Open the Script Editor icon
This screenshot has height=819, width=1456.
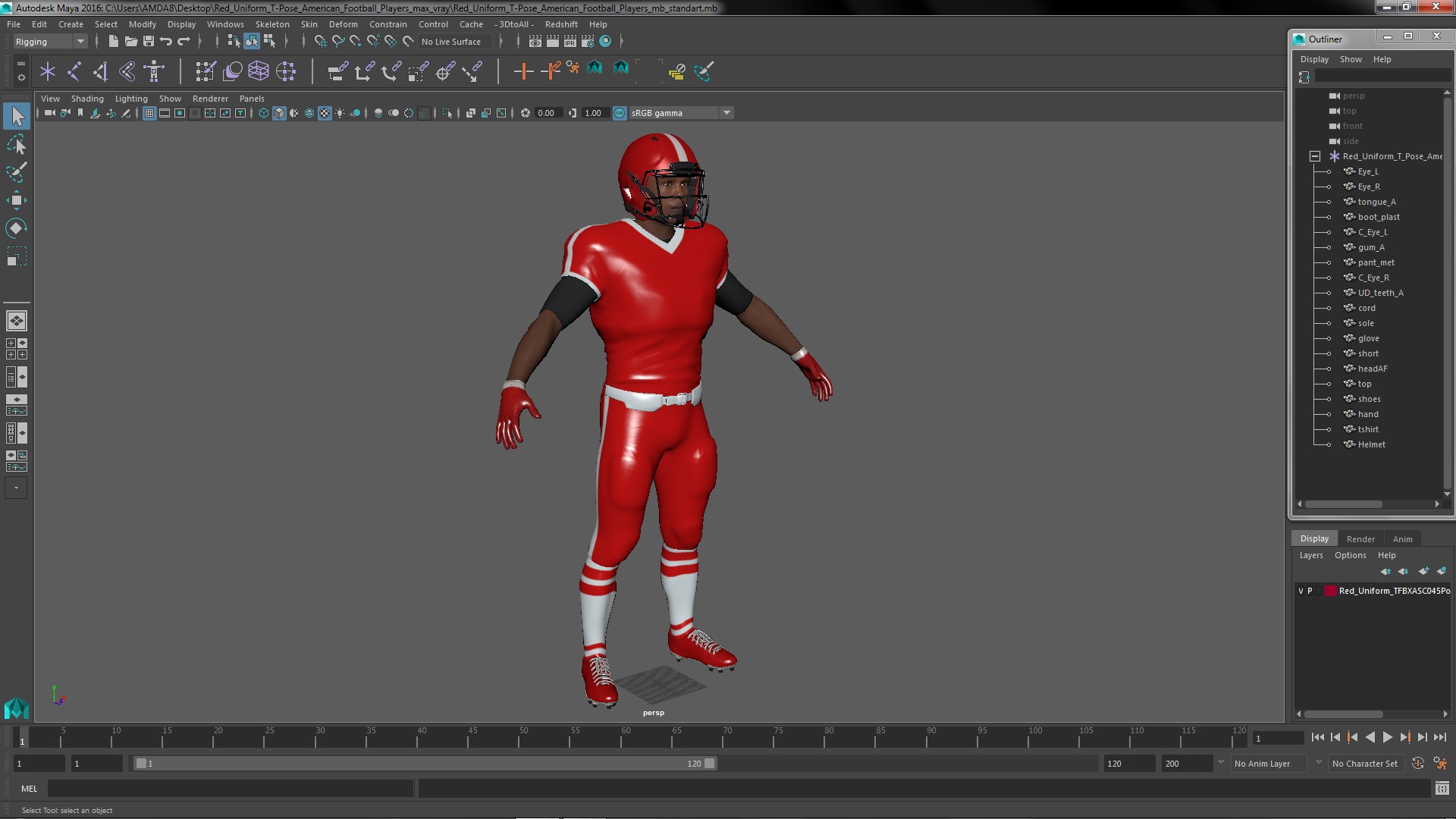1442,789
